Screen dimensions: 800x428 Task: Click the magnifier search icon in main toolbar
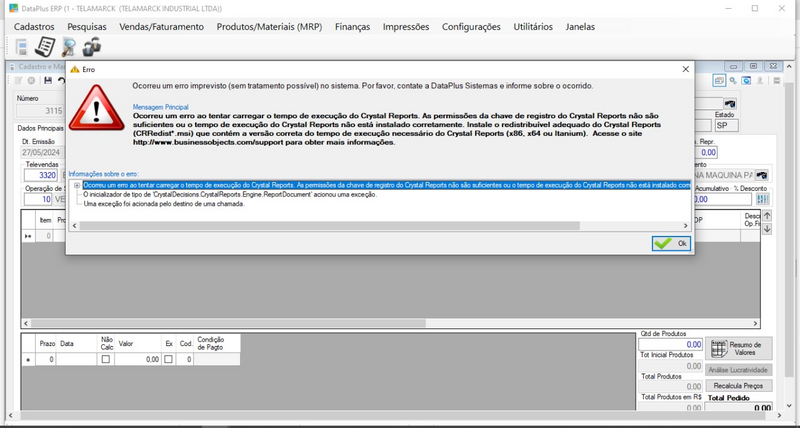point(68,47)
